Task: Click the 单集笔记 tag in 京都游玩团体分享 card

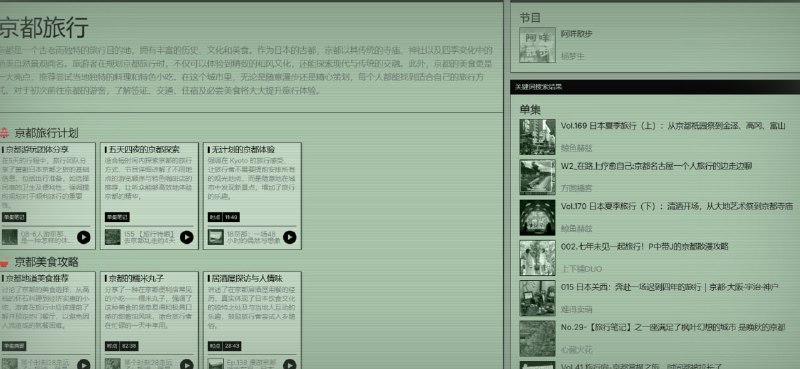Action: (14, 217)
